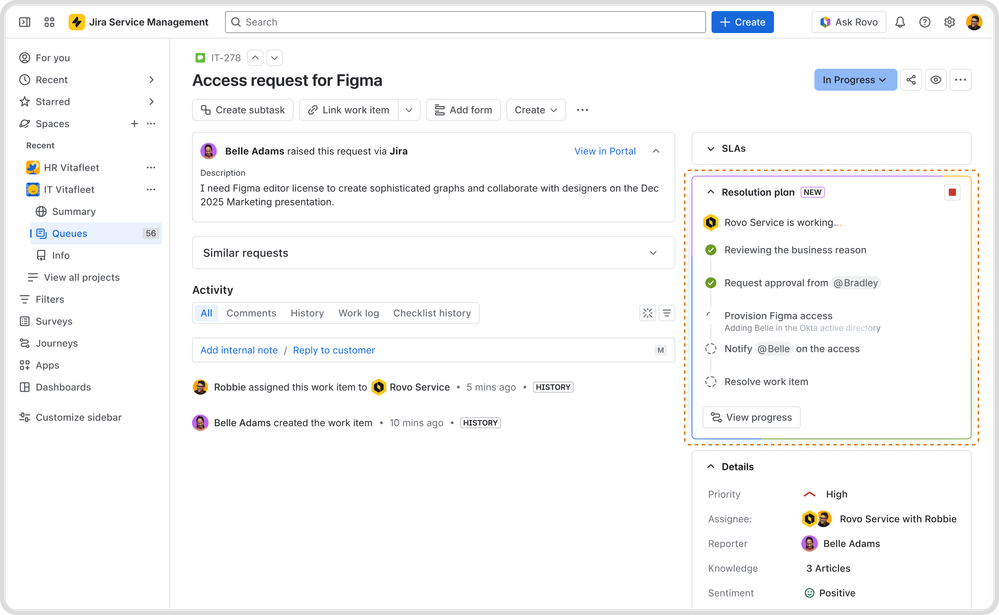Collapse the request description with the chevron
The height and width of the screenshot is (615, 999).
click(x=656, y=151)
